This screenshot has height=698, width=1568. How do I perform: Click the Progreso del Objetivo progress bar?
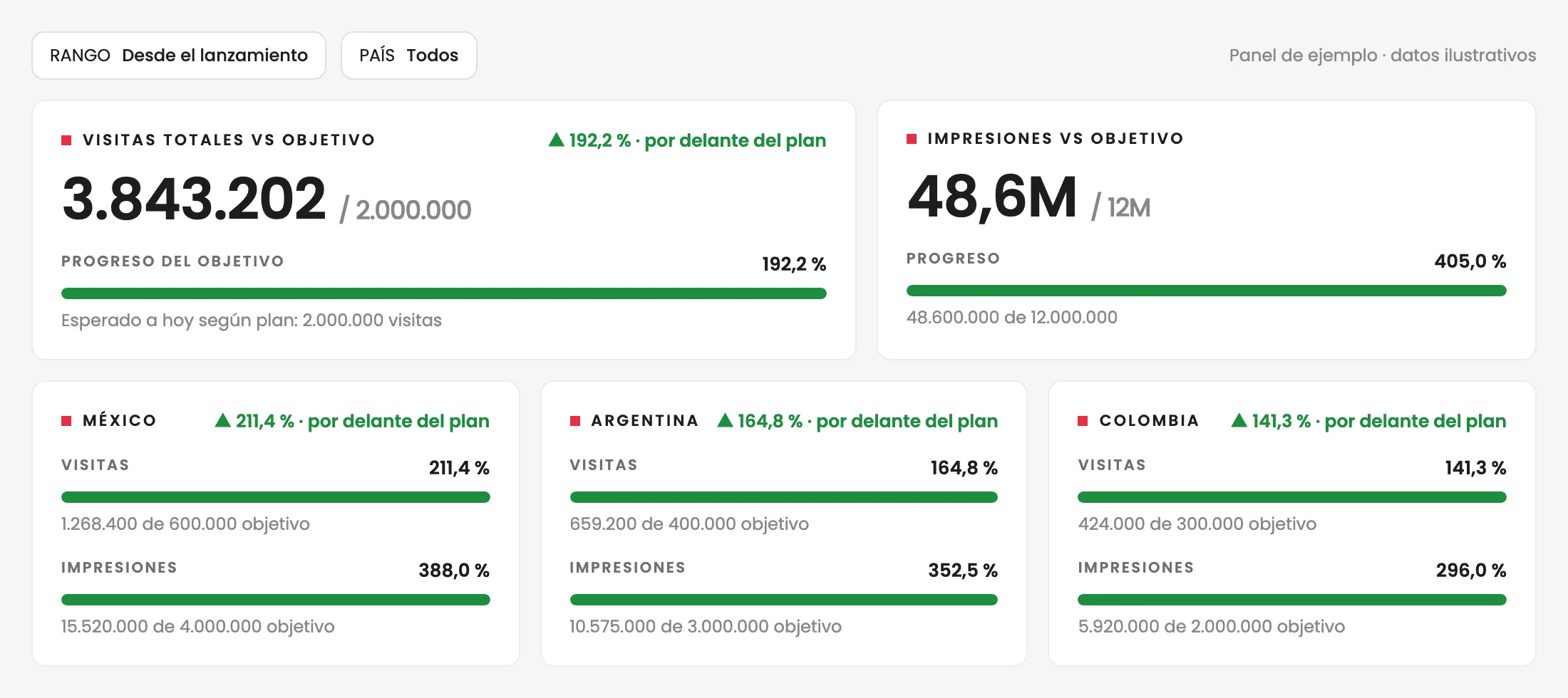[x=444, y=293]
